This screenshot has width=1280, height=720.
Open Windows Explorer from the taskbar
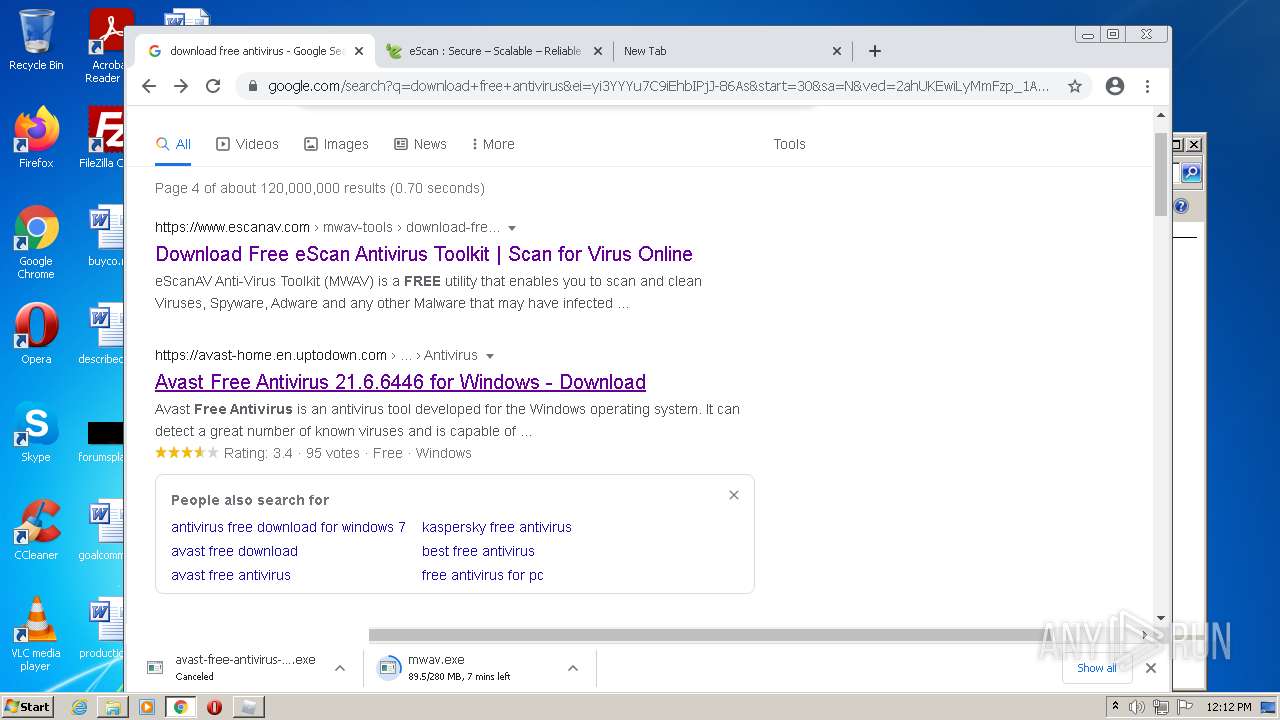click(113, 707)
